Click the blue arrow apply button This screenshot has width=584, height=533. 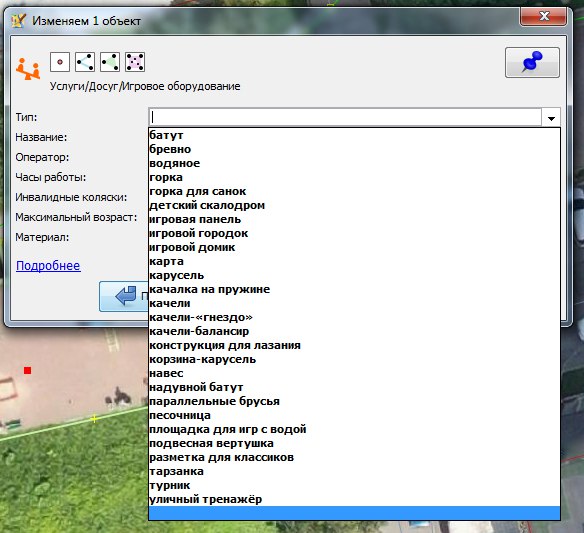(124, 296)
